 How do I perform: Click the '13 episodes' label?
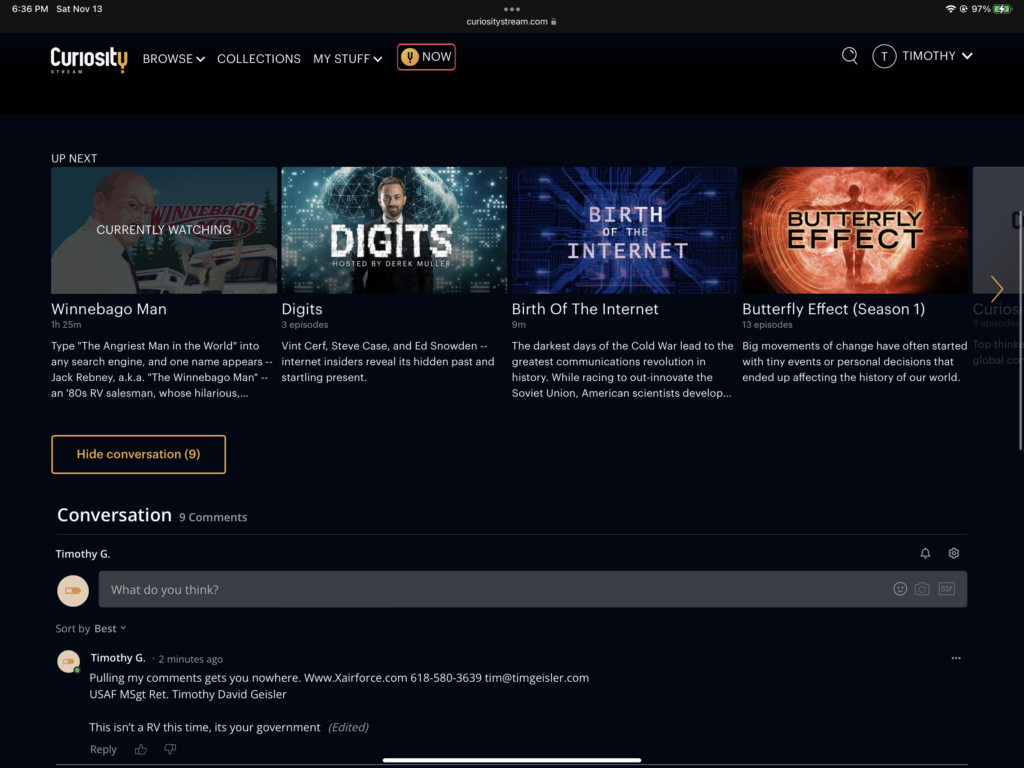[767, 325]
